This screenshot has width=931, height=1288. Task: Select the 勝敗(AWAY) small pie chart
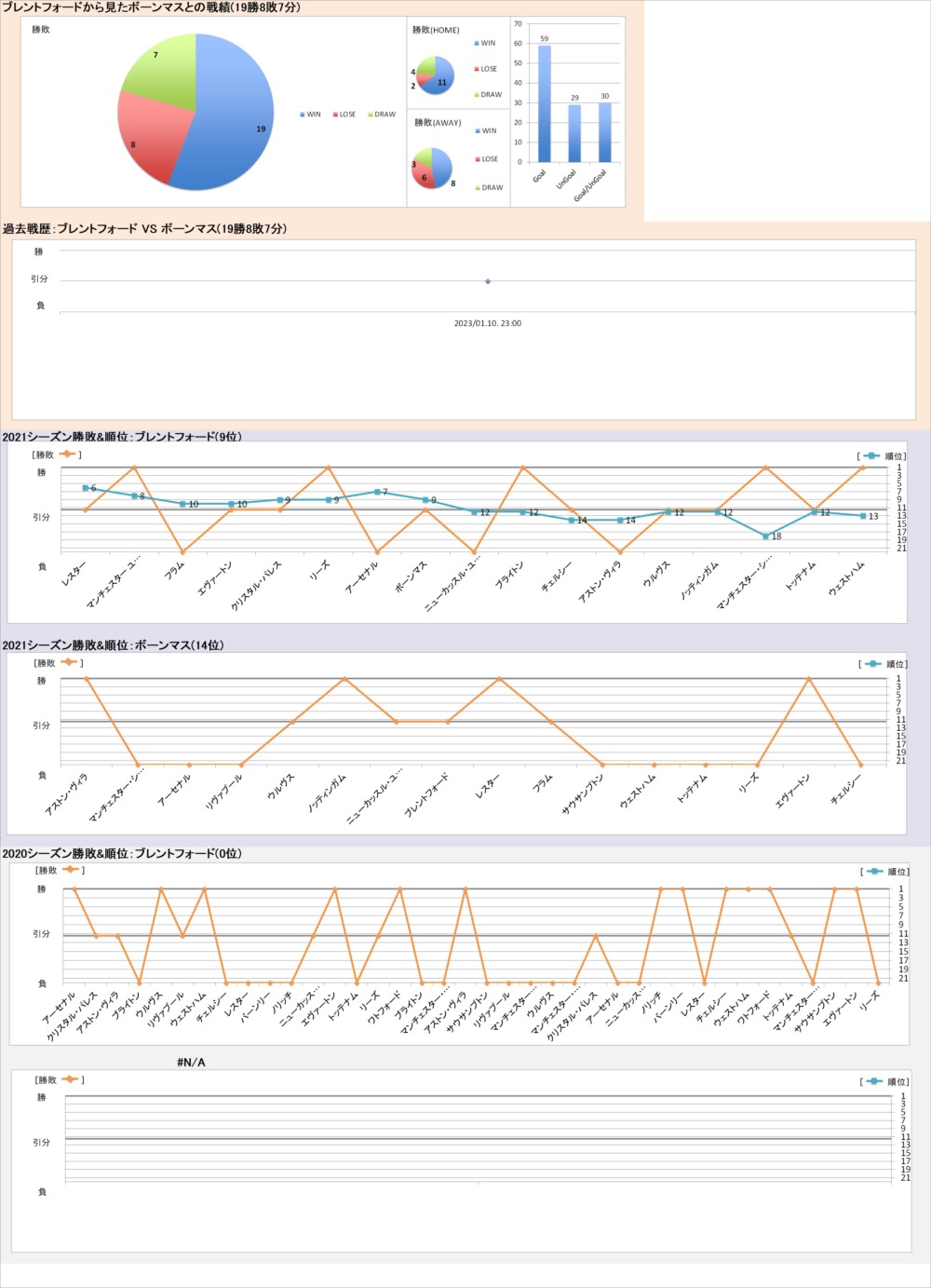[432, 169]
